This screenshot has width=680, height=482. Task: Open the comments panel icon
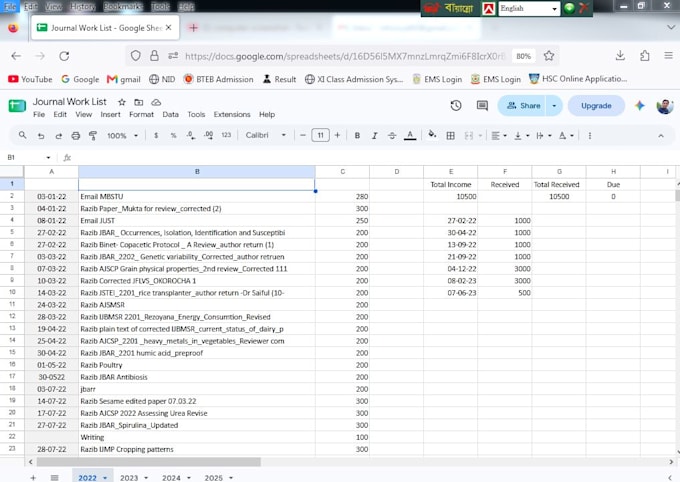tap(482, 105)
